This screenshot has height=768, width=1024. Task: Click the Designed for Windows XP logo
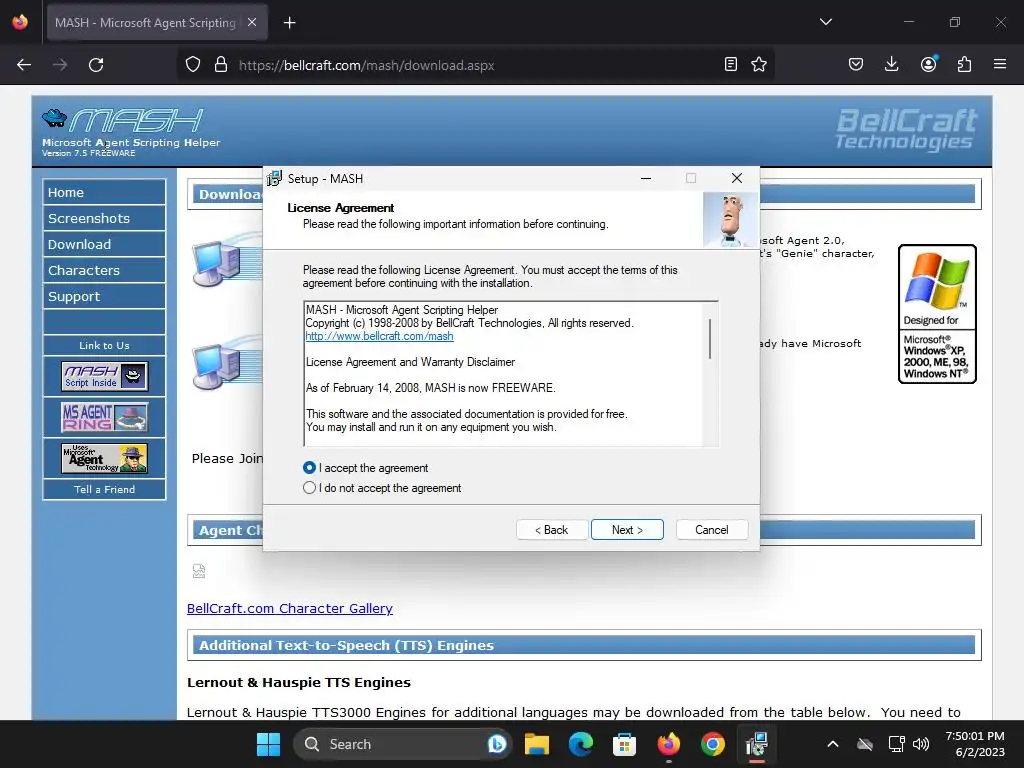pyautogui.click(x=937, y=314)
